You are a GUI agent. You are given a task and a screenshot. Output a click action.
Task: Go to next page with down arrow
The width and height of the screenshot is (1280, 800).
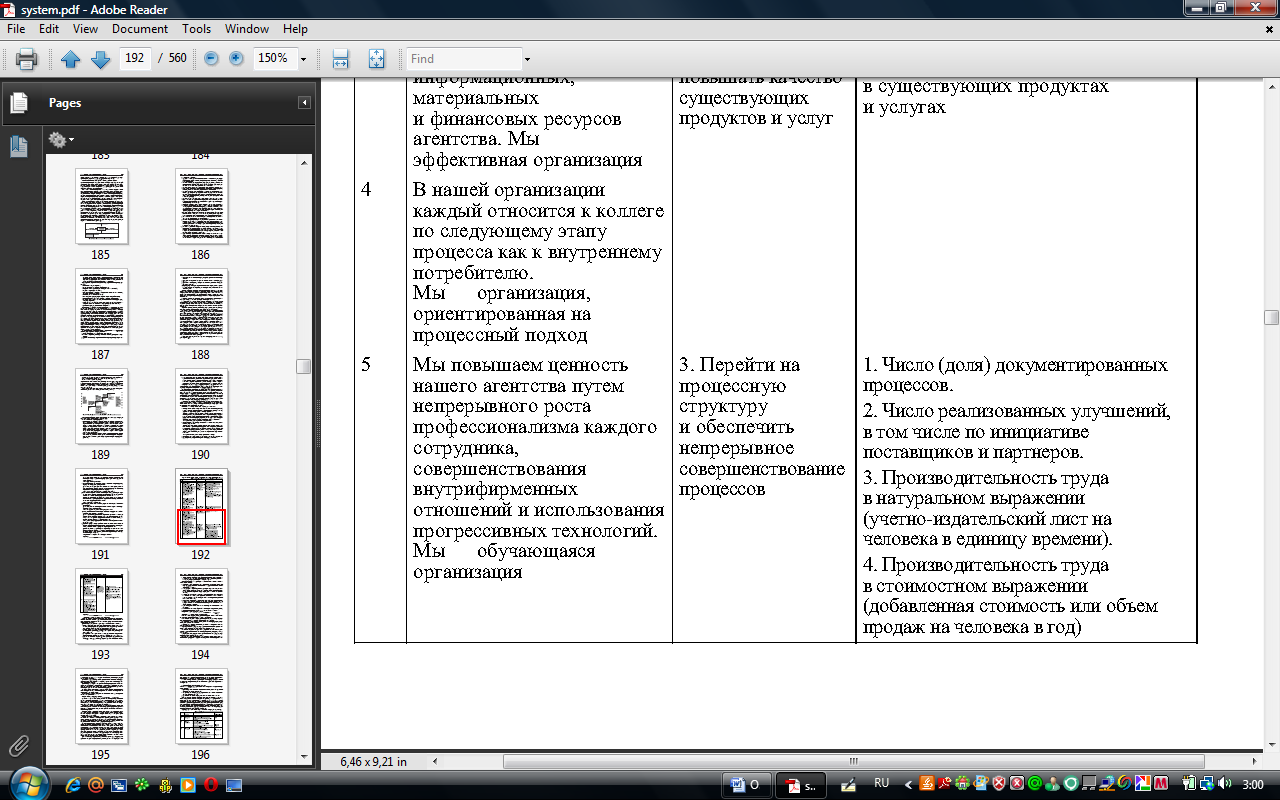100,59
